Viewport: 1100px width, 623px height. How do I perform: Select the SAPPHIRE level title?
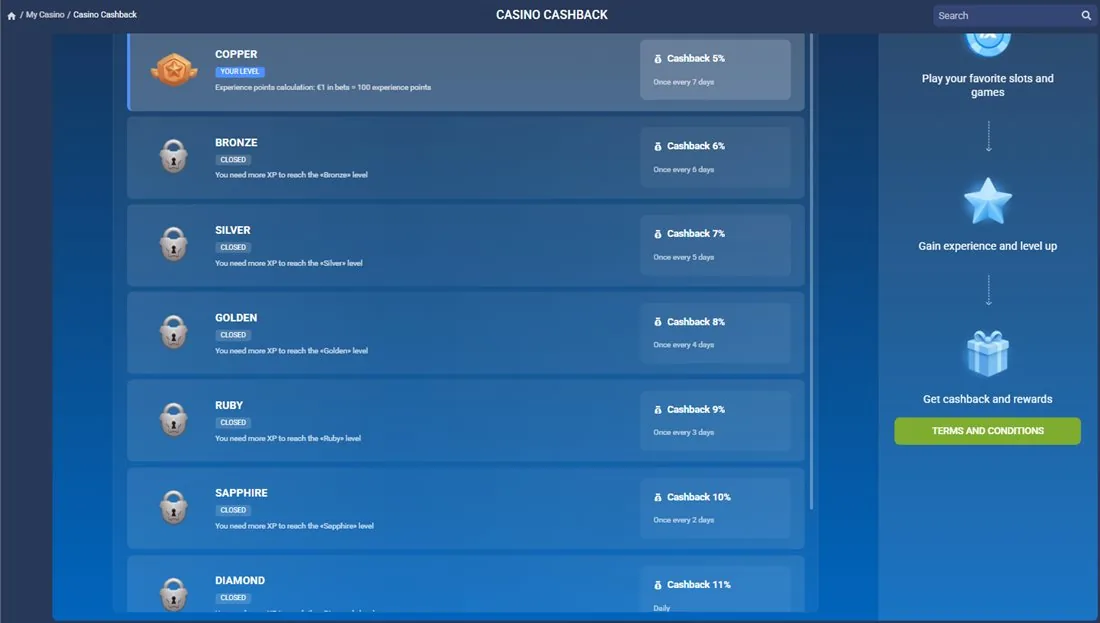(x=241, y=493)
